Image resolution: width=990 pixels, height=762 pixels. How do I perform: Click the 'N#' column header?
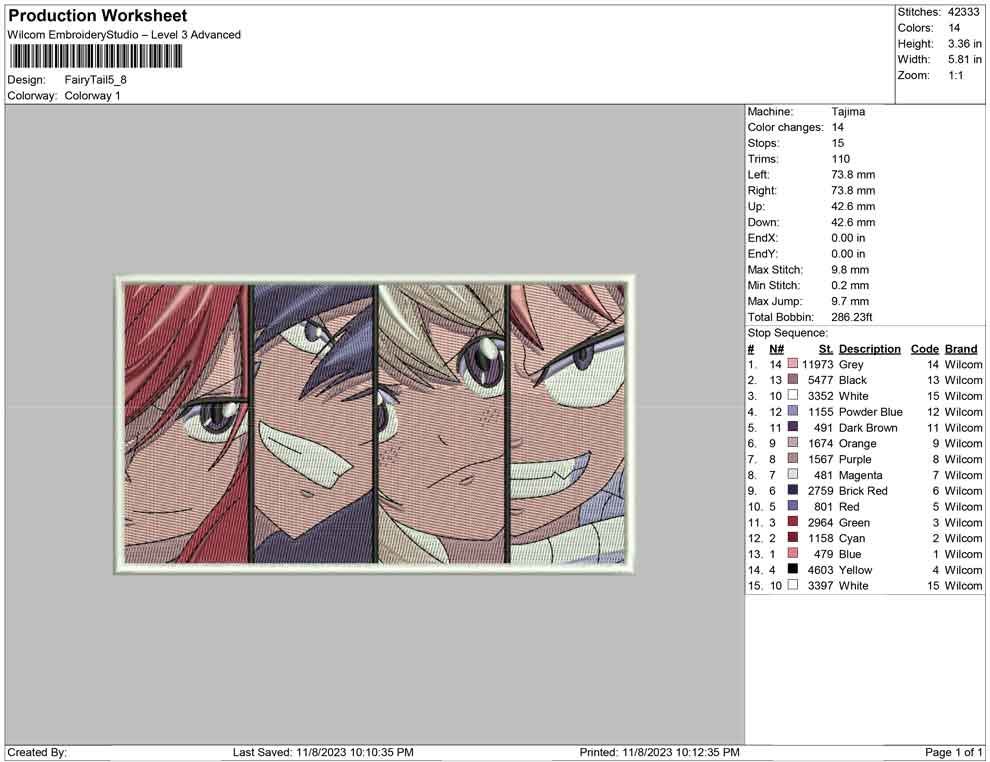click(x=776, y=349)
